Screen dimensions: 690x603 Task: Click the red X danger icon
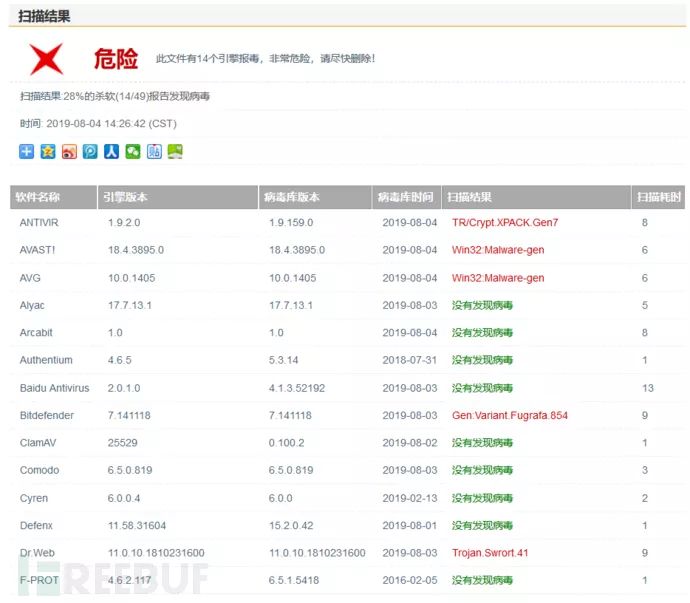tap(46, 59)
